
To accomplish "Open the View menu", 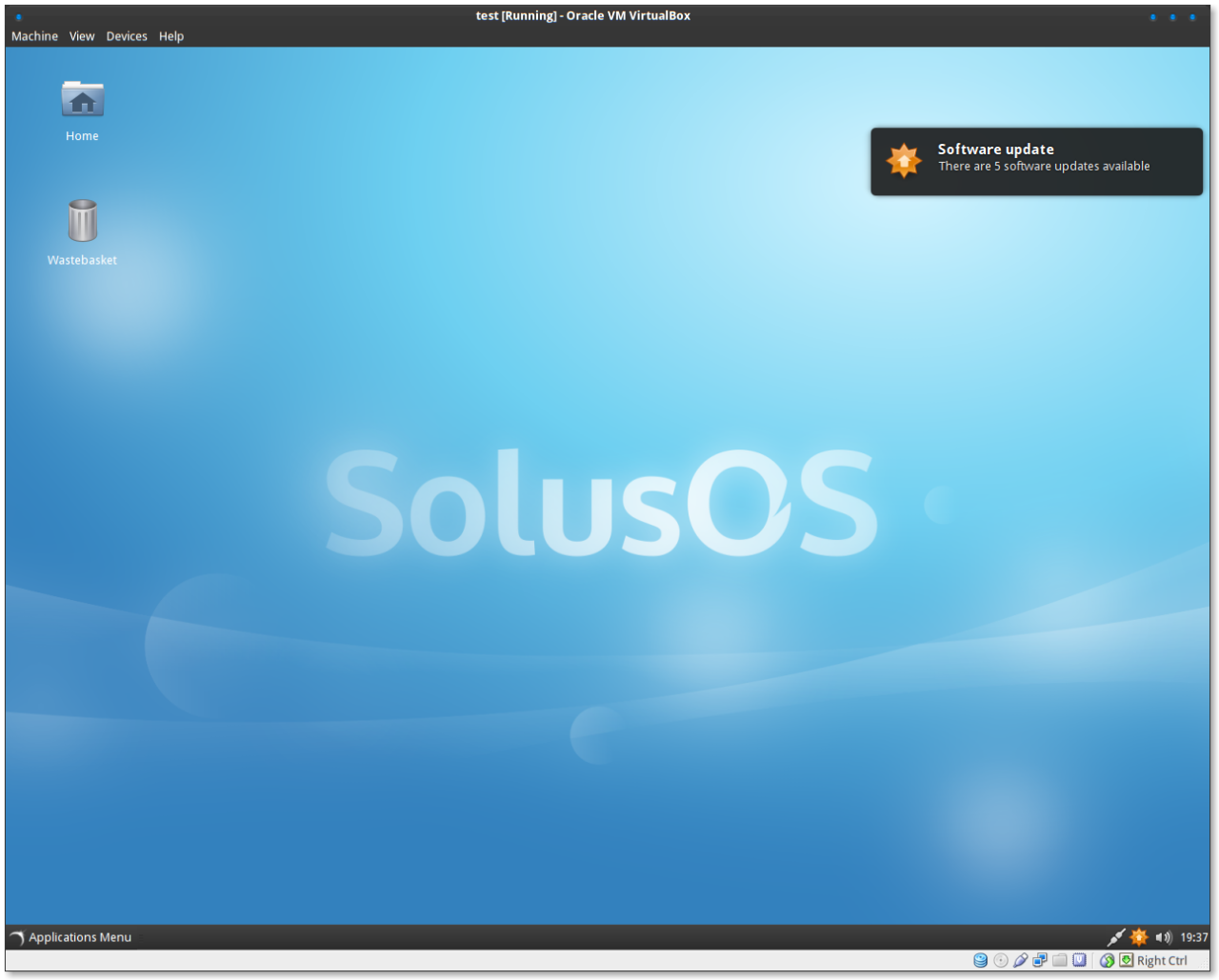I will (82, 36).
